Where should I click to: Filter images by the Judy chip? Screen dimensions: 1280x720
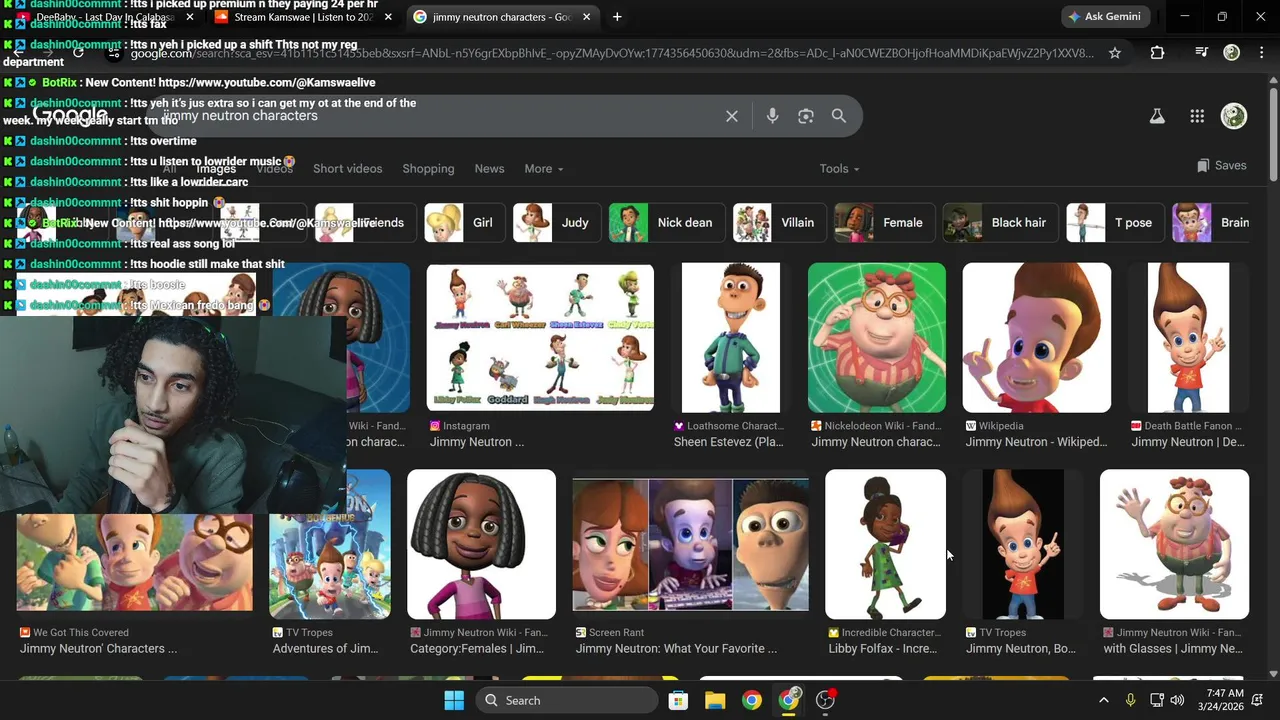tap(555, 223)
